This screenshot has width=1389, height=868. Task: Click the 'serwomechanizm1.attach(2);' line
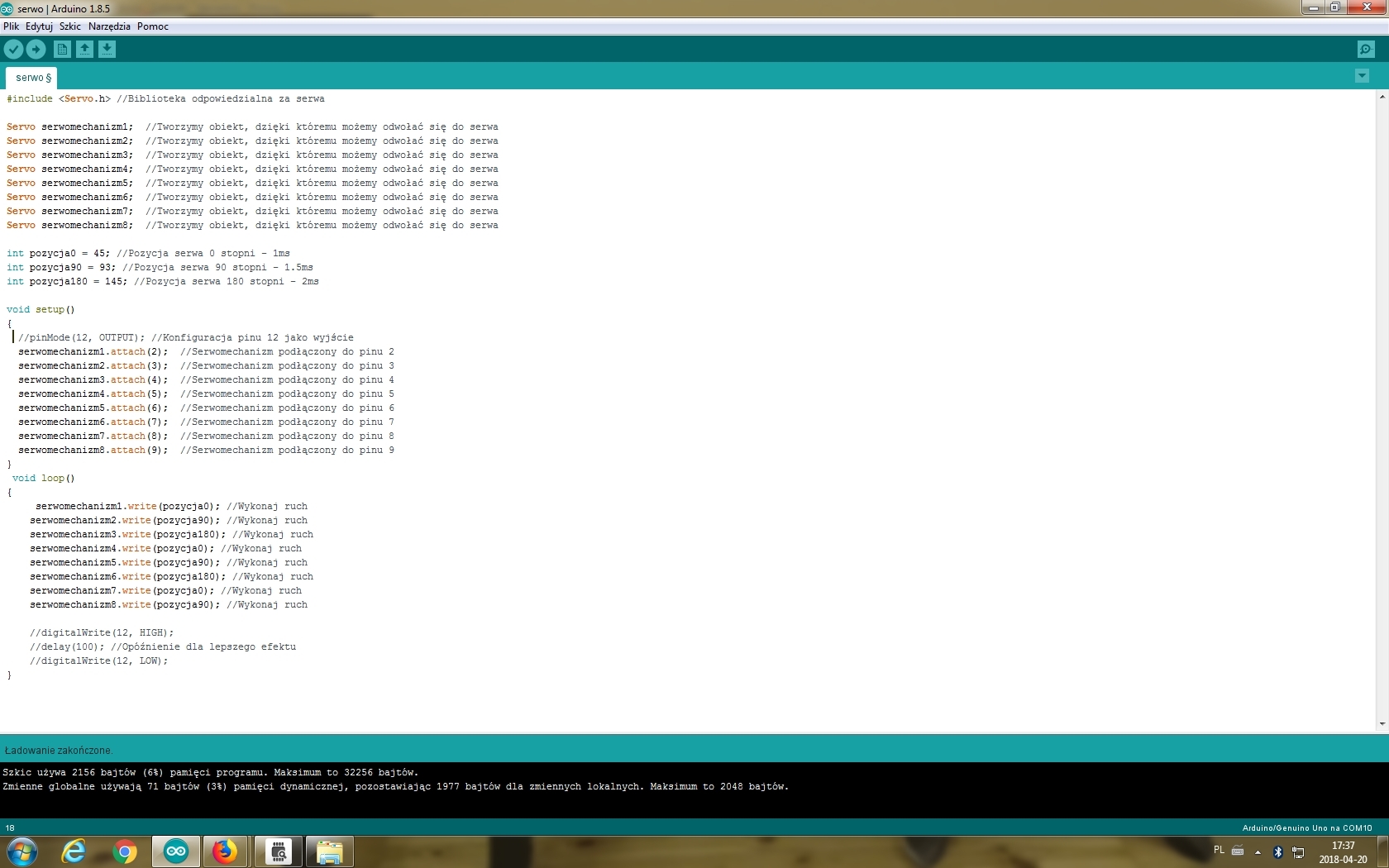coord(206,352)
